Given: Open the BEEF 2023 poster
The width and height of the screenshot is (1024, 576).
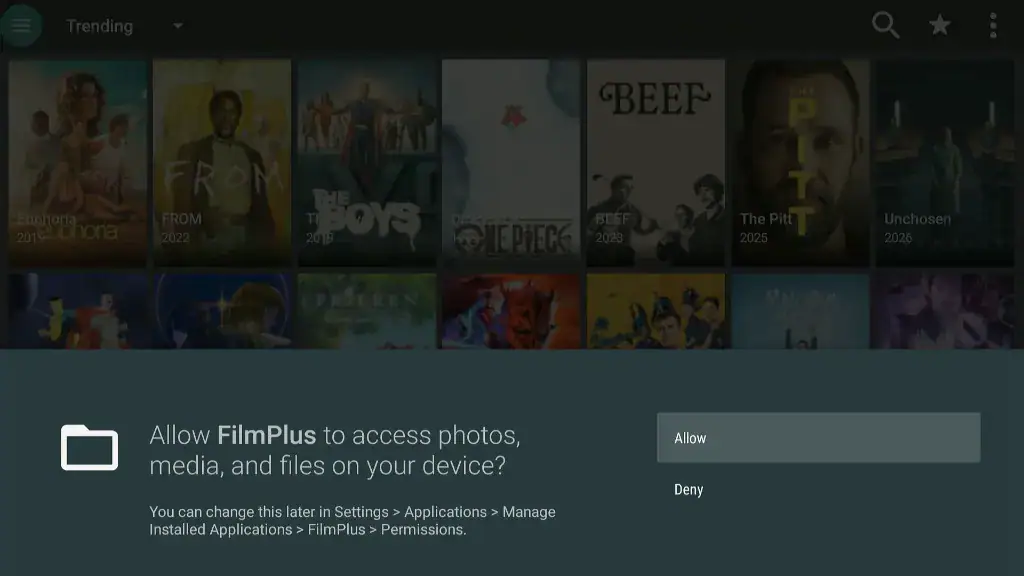Looking at the screenshot, I should click(x=656, y=163).
